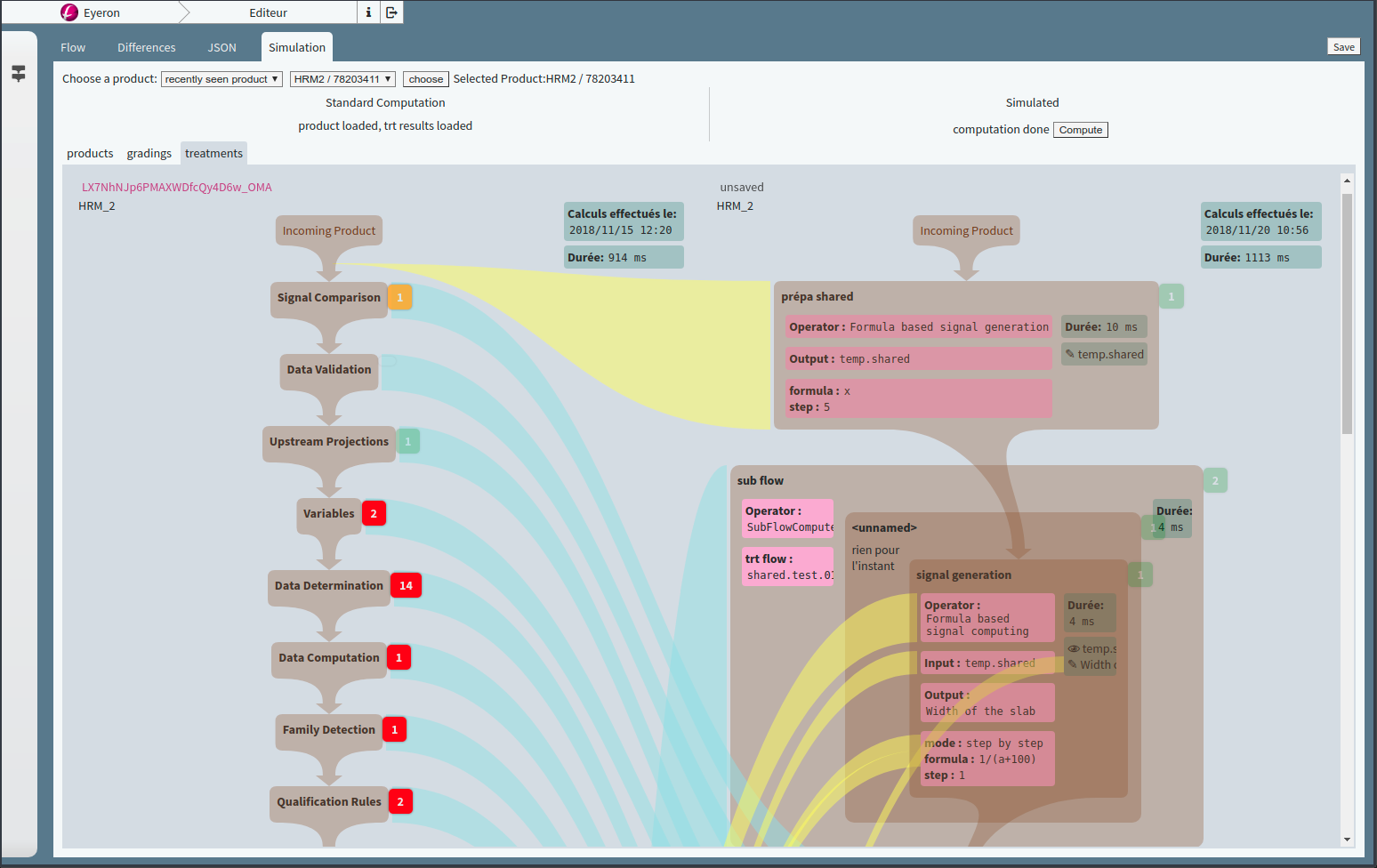Toggle the sidebar pin icon

19,73
